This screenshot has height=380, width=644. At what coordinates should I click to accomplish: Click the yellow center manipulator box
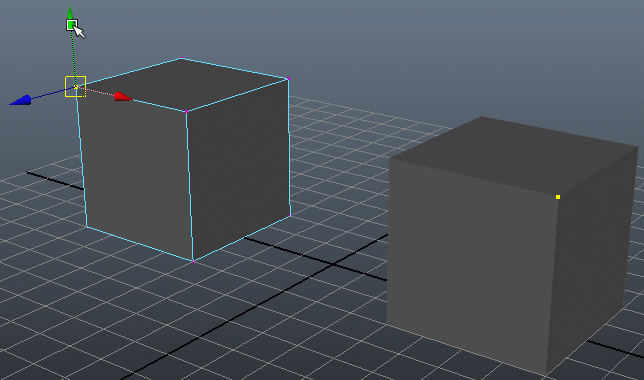[x=76, y=87]
